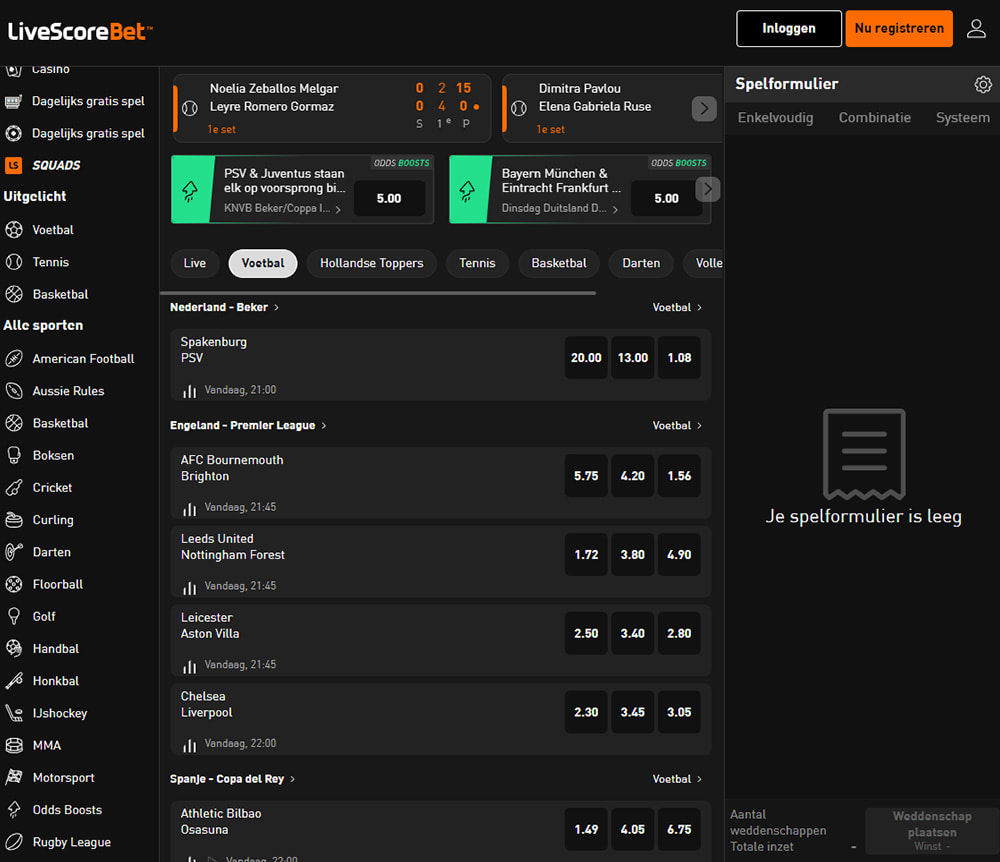Select Athletic Bilbao win odds 1.49

pos(586,829)
